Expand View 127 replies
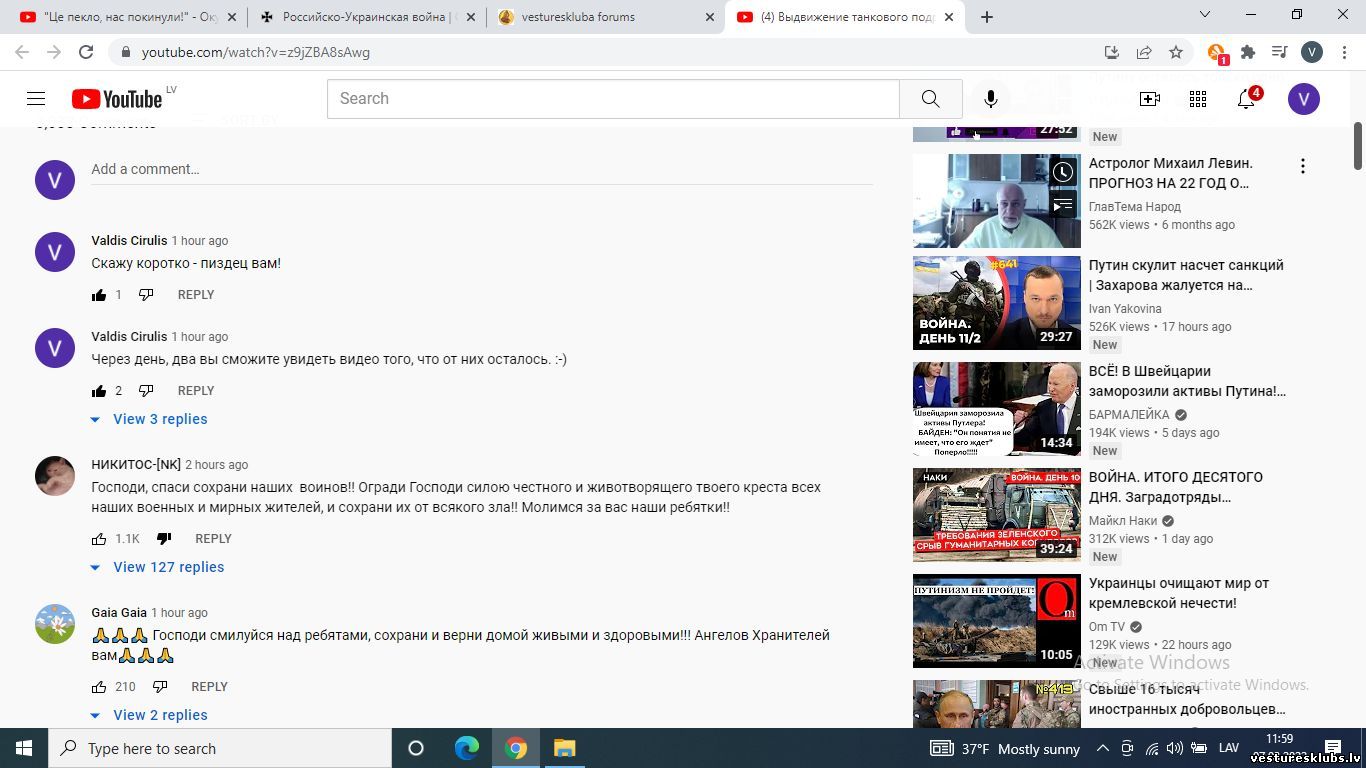 157,567
